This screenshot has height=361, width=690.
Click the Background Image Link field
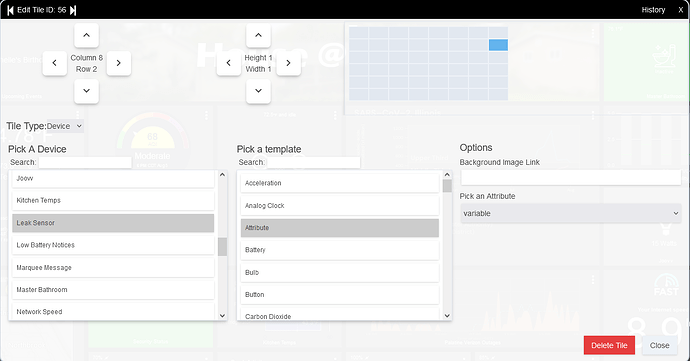click(571, 178)
